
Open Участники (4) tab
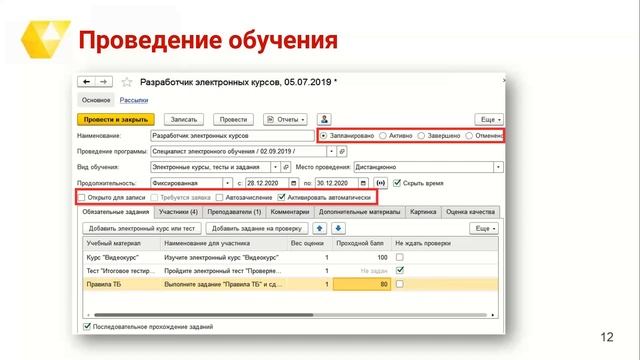pyautogui.click(x=178, y=212)
